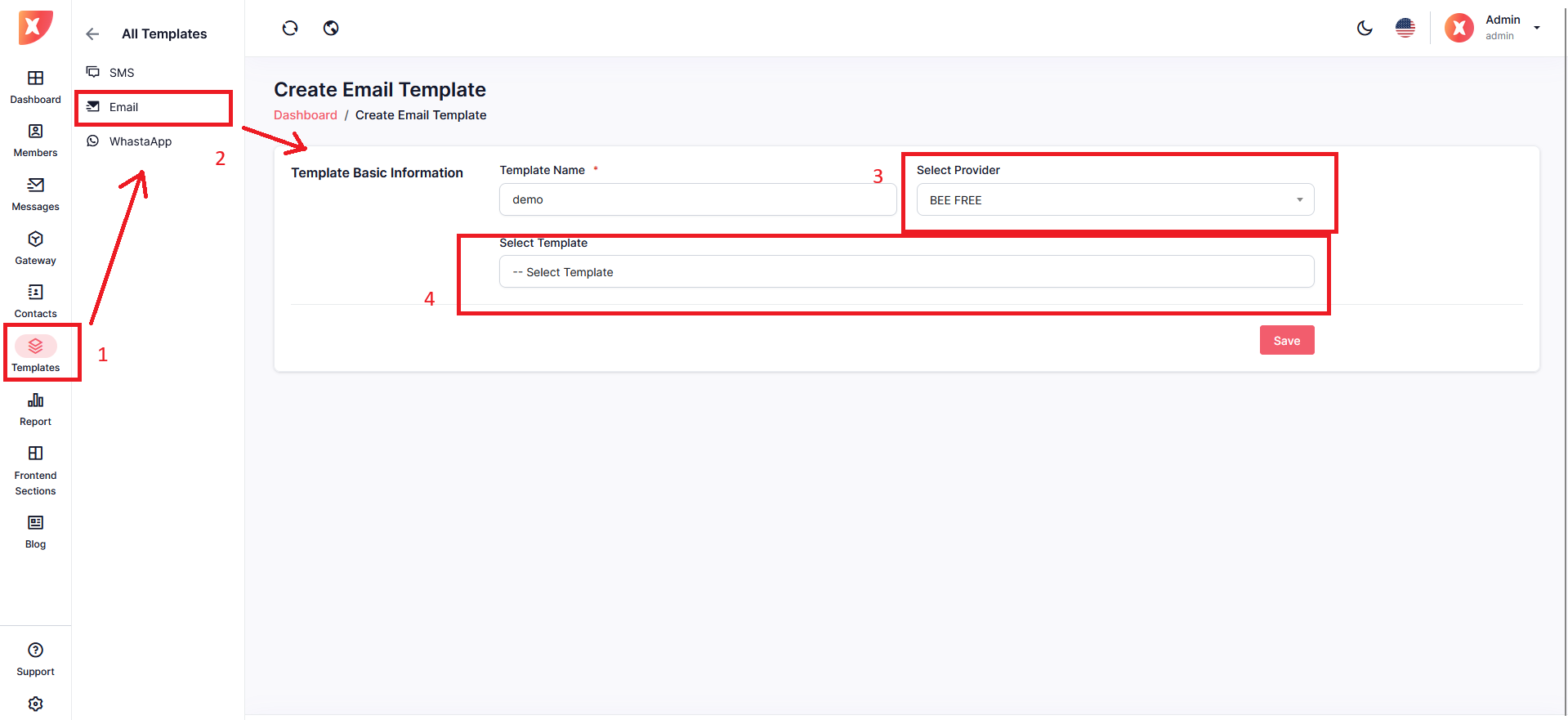Click the Template Name input field

pos(697,200)
